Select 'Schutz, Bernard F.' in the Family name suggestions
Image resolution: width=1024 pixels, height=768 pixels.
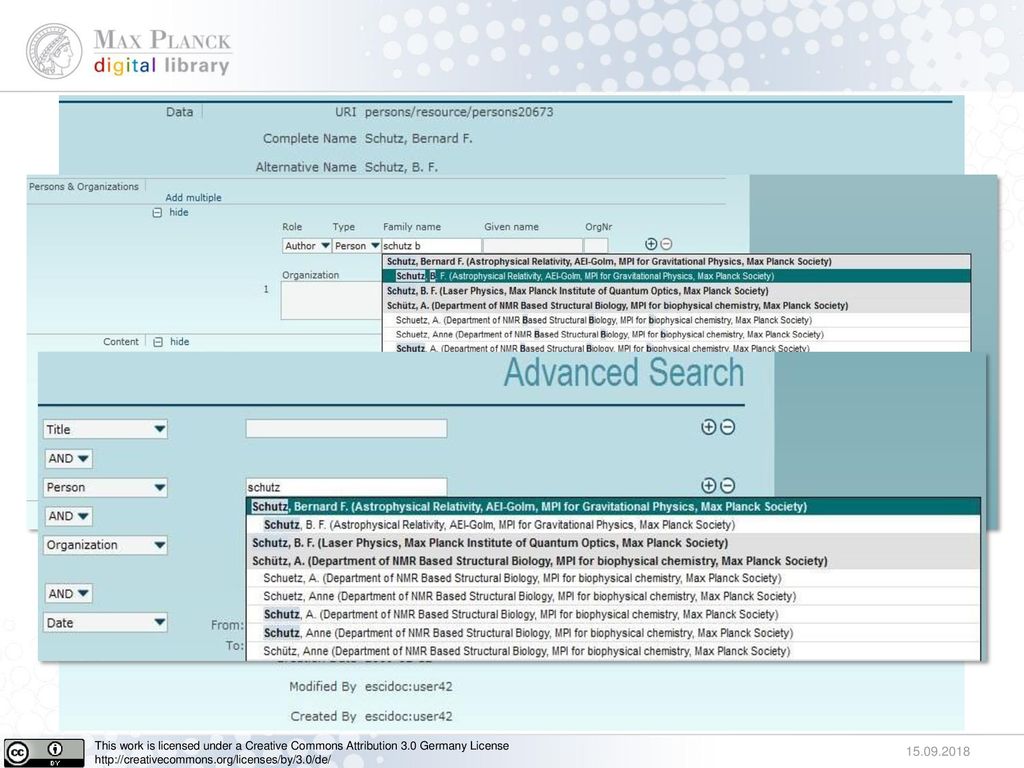[677, 261]
